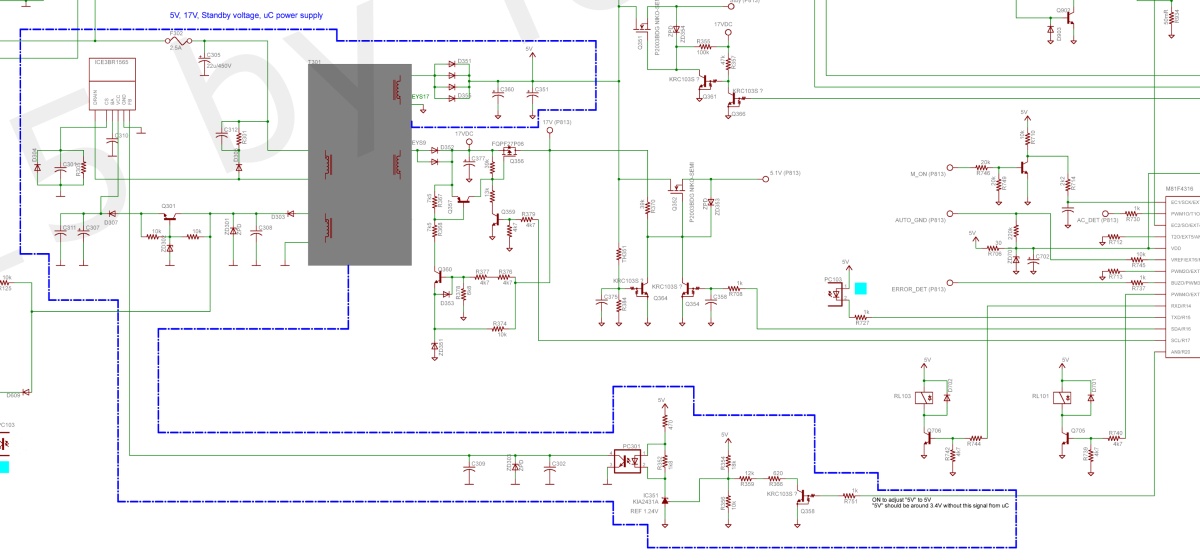Click the PC103 optocoupler symbol
Screen dimensions: 1200x560
838,295
